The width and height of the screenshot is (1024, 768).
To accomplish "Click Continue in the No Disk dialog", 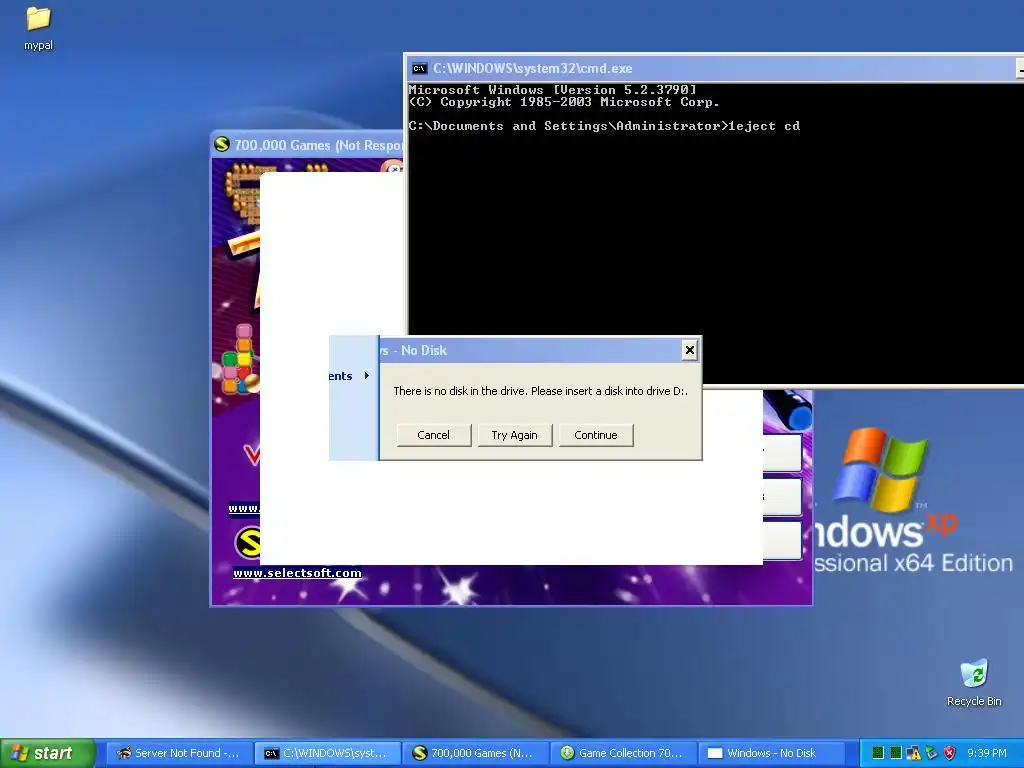I will [x=596, y=435].
